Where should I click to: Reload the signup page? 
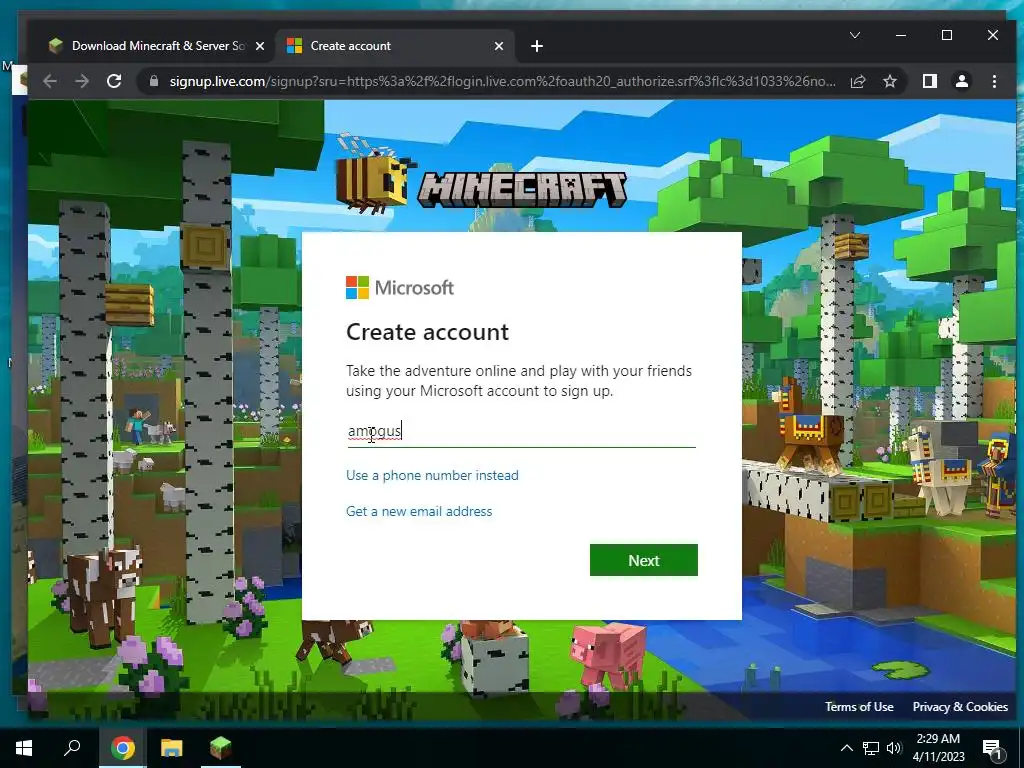pos(114,82)
